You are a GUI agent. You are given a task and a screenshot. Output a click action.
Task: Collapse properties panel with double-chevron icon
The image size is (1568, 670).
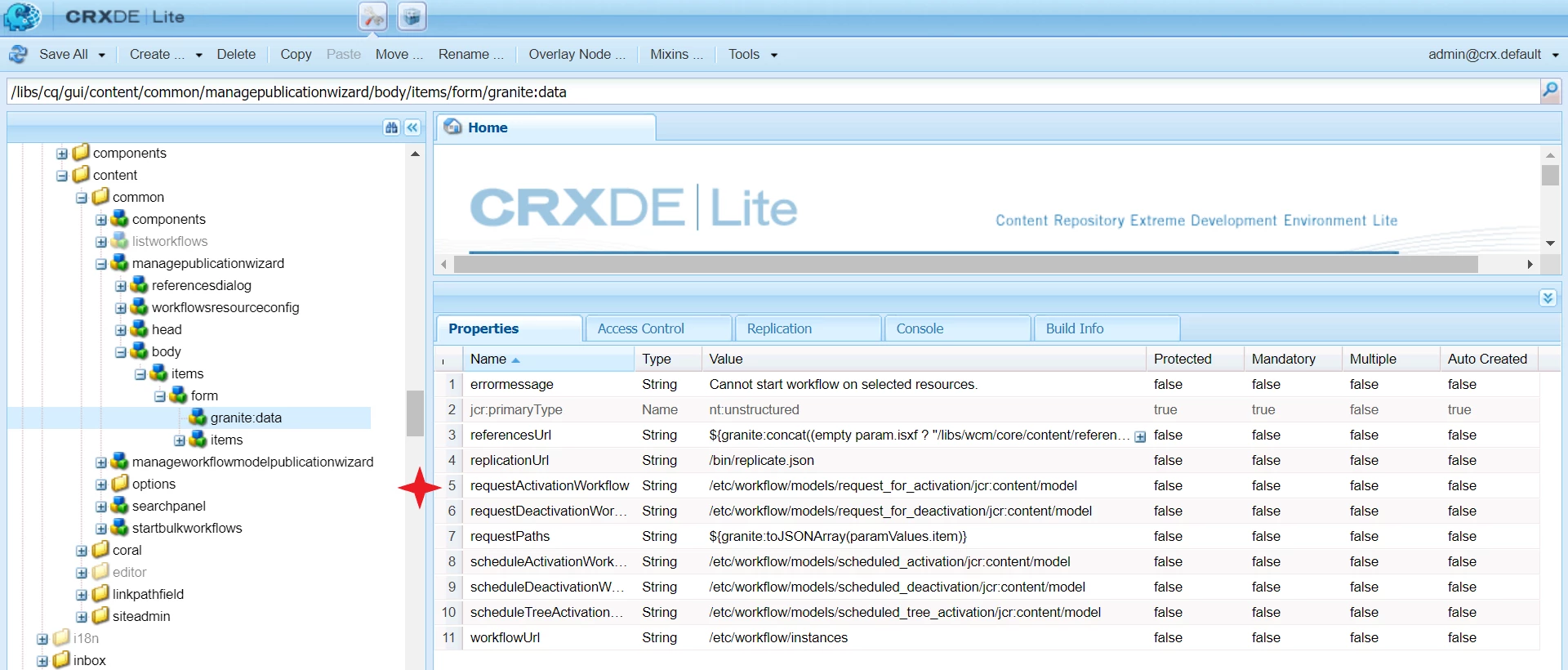tap(1548, 298)
